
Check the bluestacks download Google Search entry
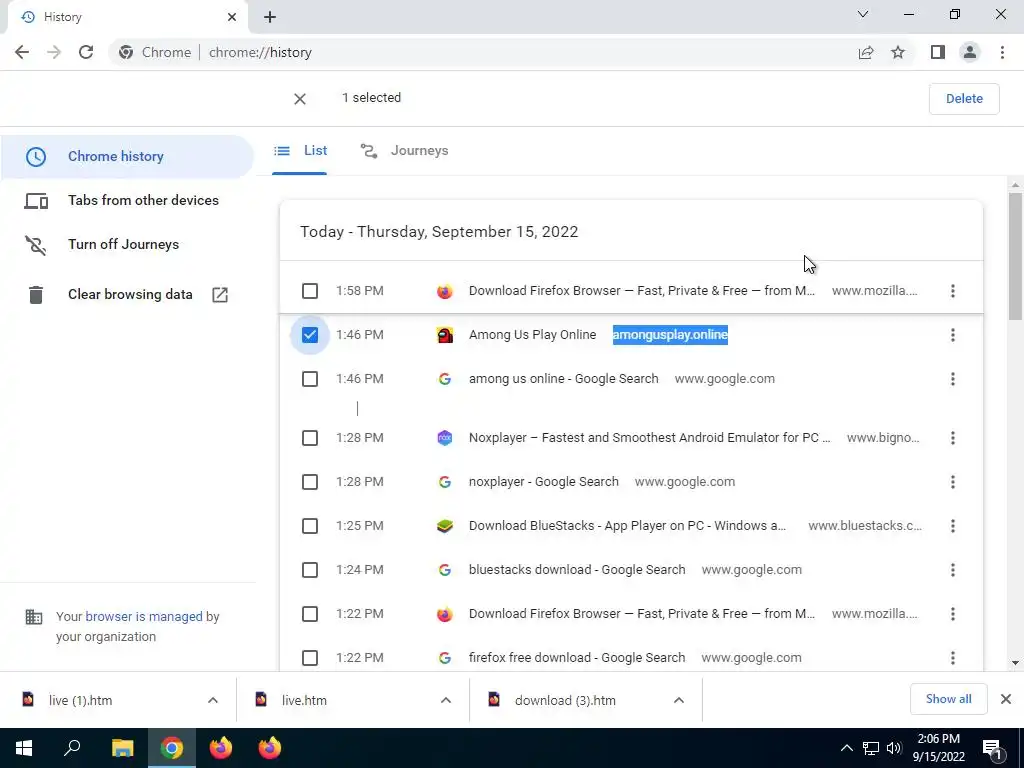[x=310, y=570]
